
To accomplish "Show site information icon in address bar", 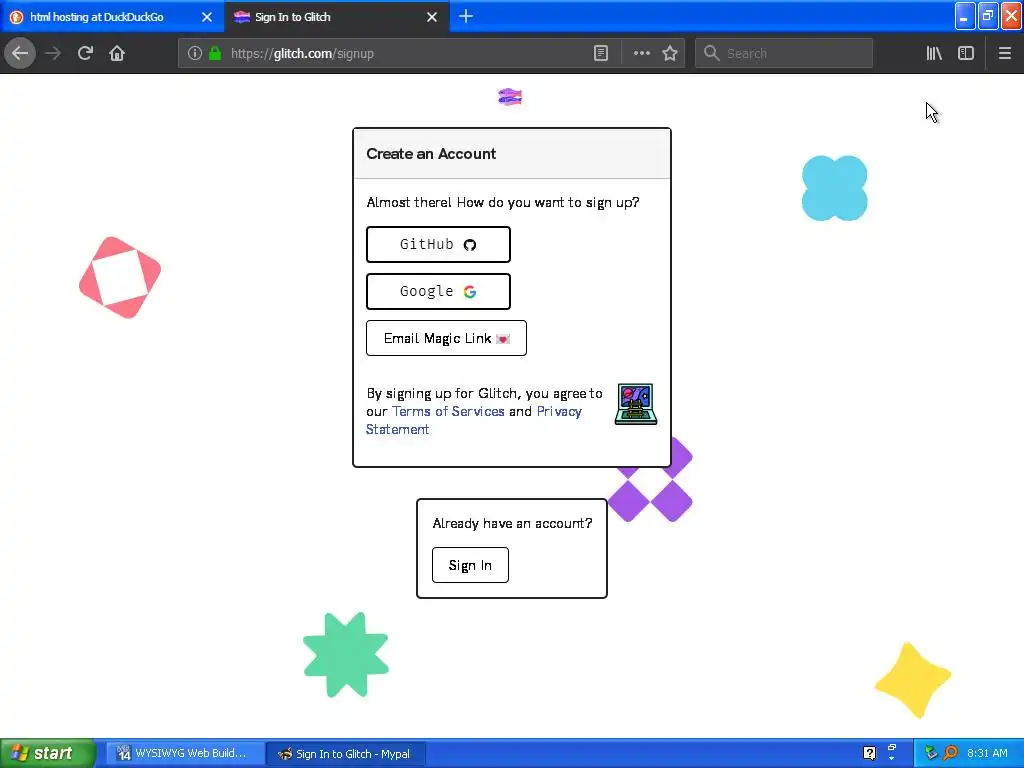I will 195,53.
